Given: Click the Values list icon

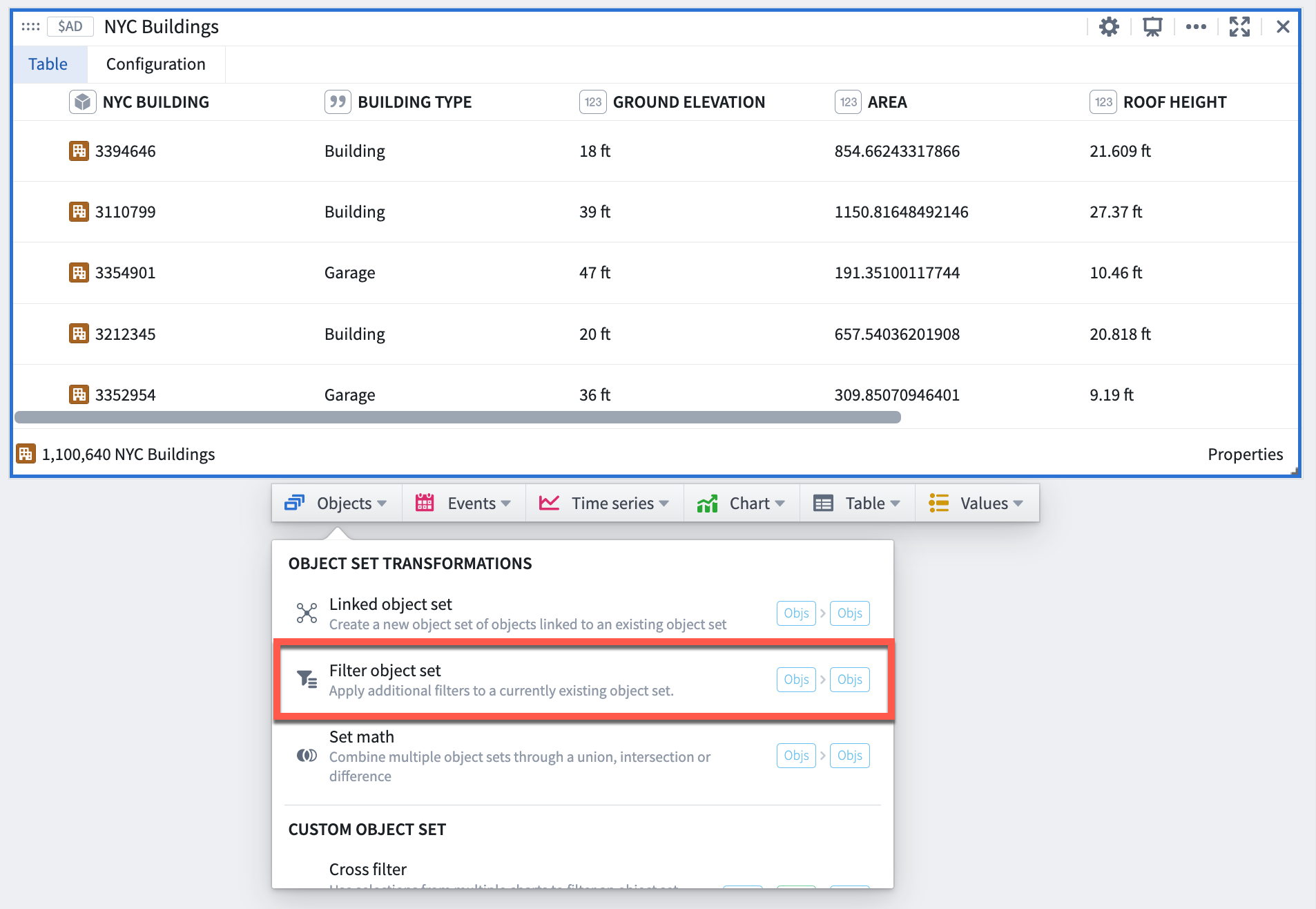Looking at the screenshot, I should (x=938, y=503).
